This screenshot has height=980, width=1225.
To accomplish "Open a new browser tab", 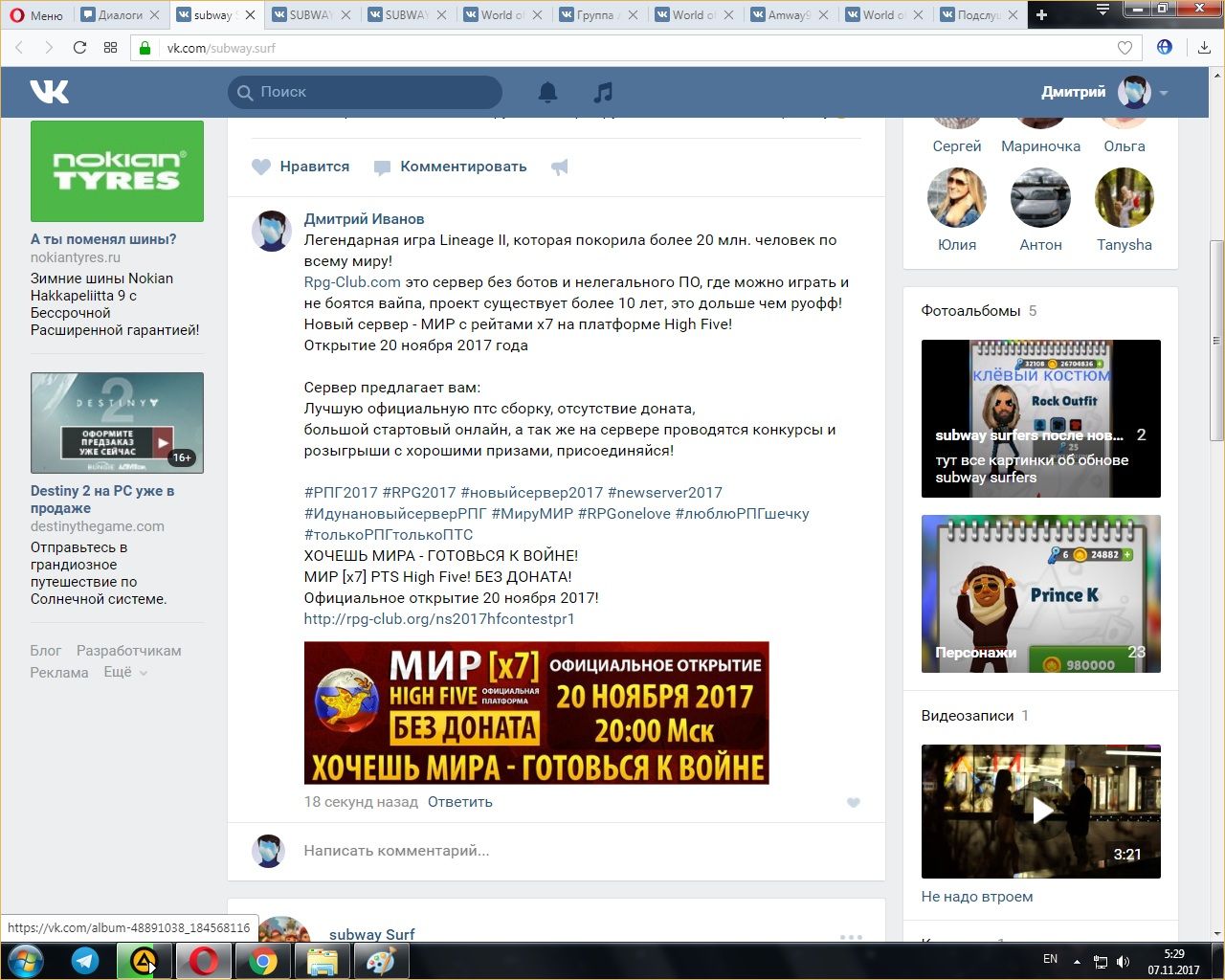I will [x=1042, y=14].
